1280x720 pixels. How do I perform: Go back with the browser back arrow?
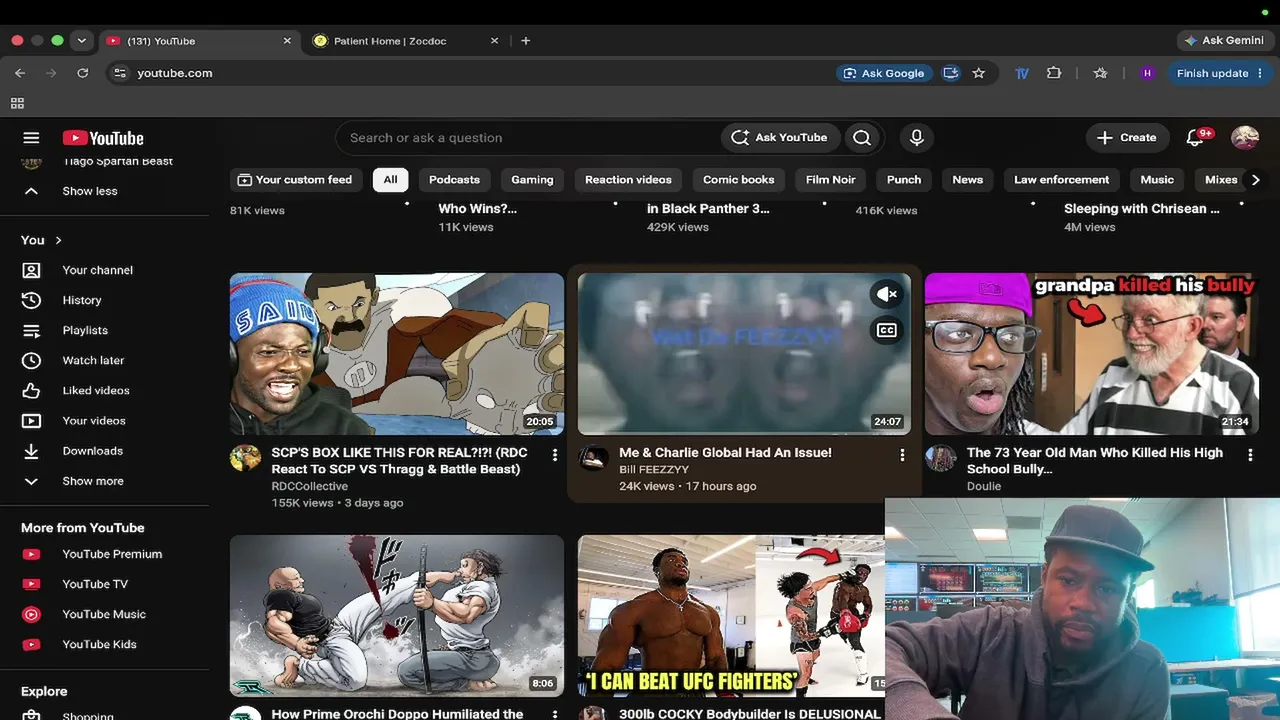20,73
